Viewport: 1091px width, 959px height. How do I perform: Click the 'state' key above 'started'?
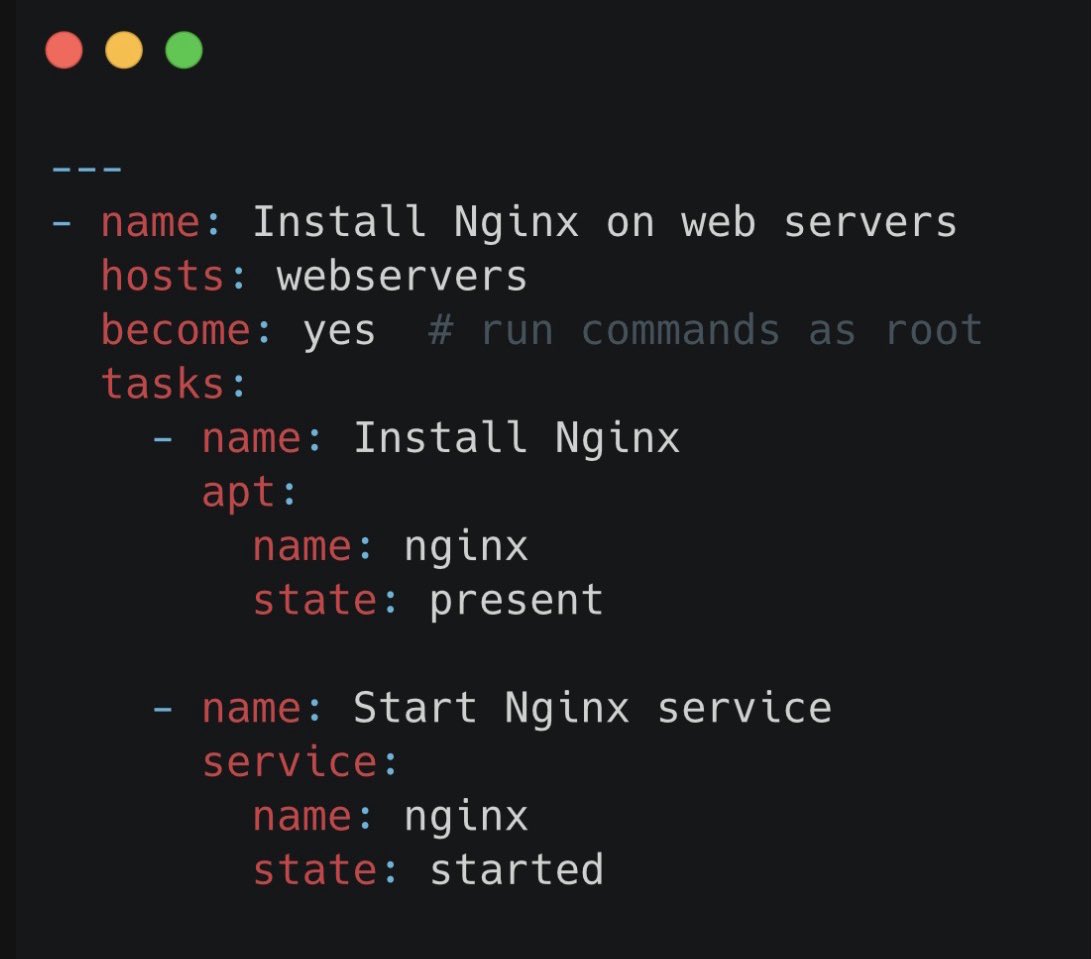314,870
